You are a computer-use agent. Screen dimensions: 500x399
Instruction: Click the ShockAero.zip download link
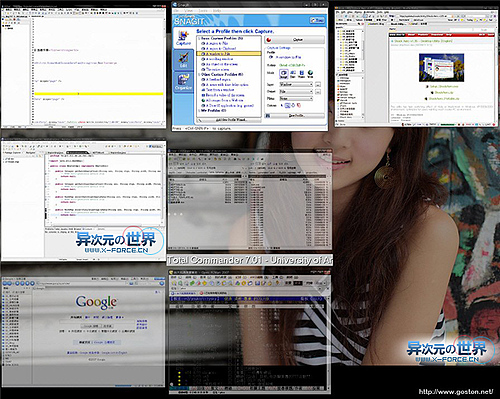[x=444, y=92]
